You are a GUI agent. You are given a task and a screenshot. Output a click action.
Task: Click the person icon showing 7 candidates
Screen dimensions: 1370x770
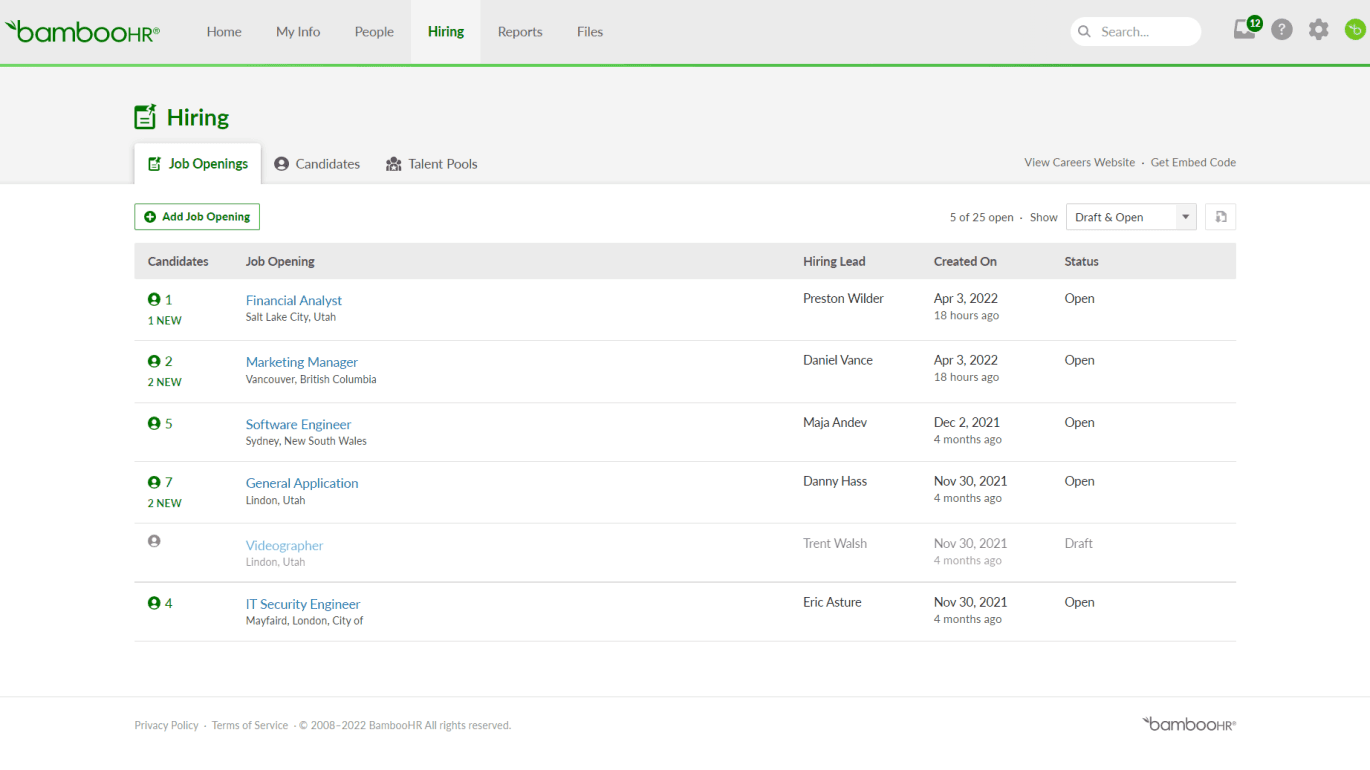pos(155,481)
